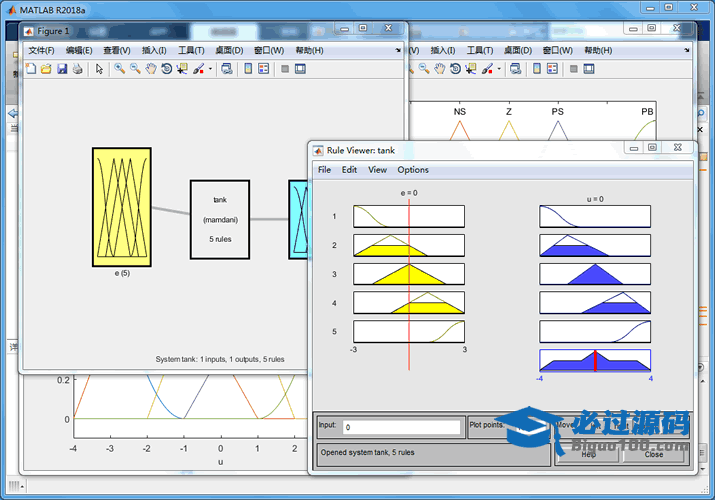Image resolution: width=715 pixels, height=500 pixels.
Task: Select Brush tool in background figure toolbar
Action: (487, 69)
